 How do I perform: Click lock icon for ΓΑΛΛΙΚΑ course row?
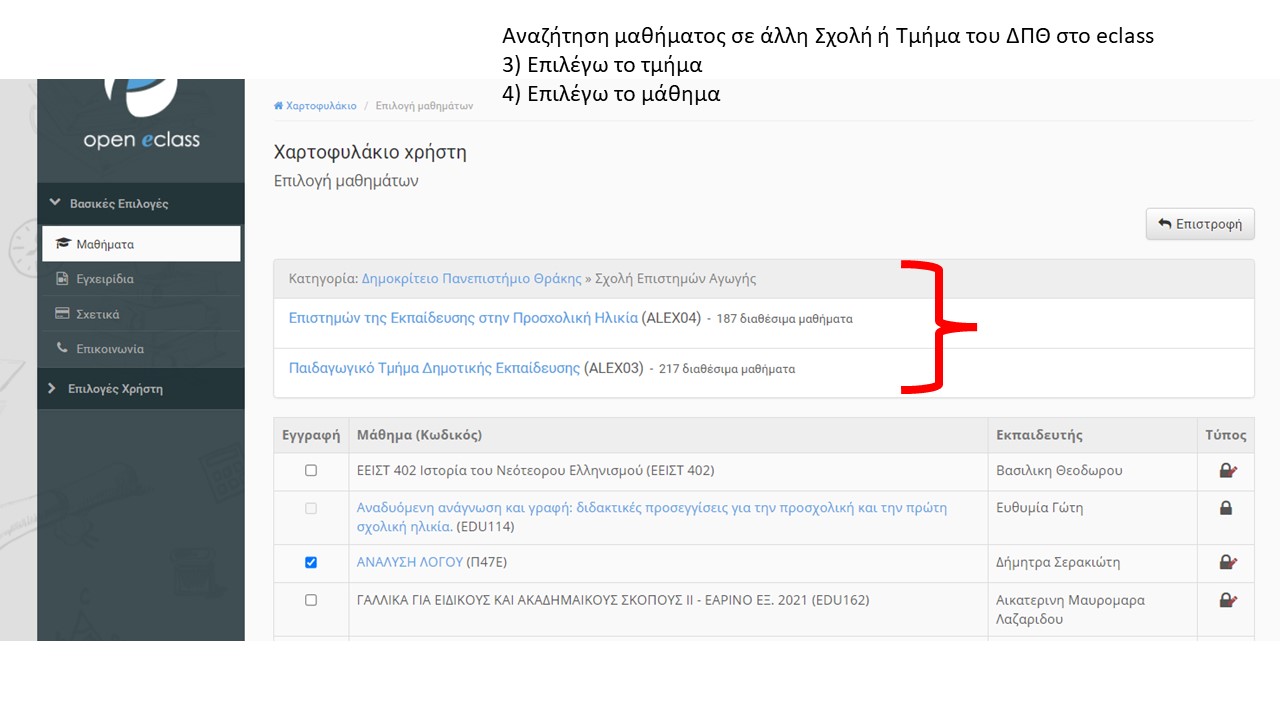pos(1227,601)
